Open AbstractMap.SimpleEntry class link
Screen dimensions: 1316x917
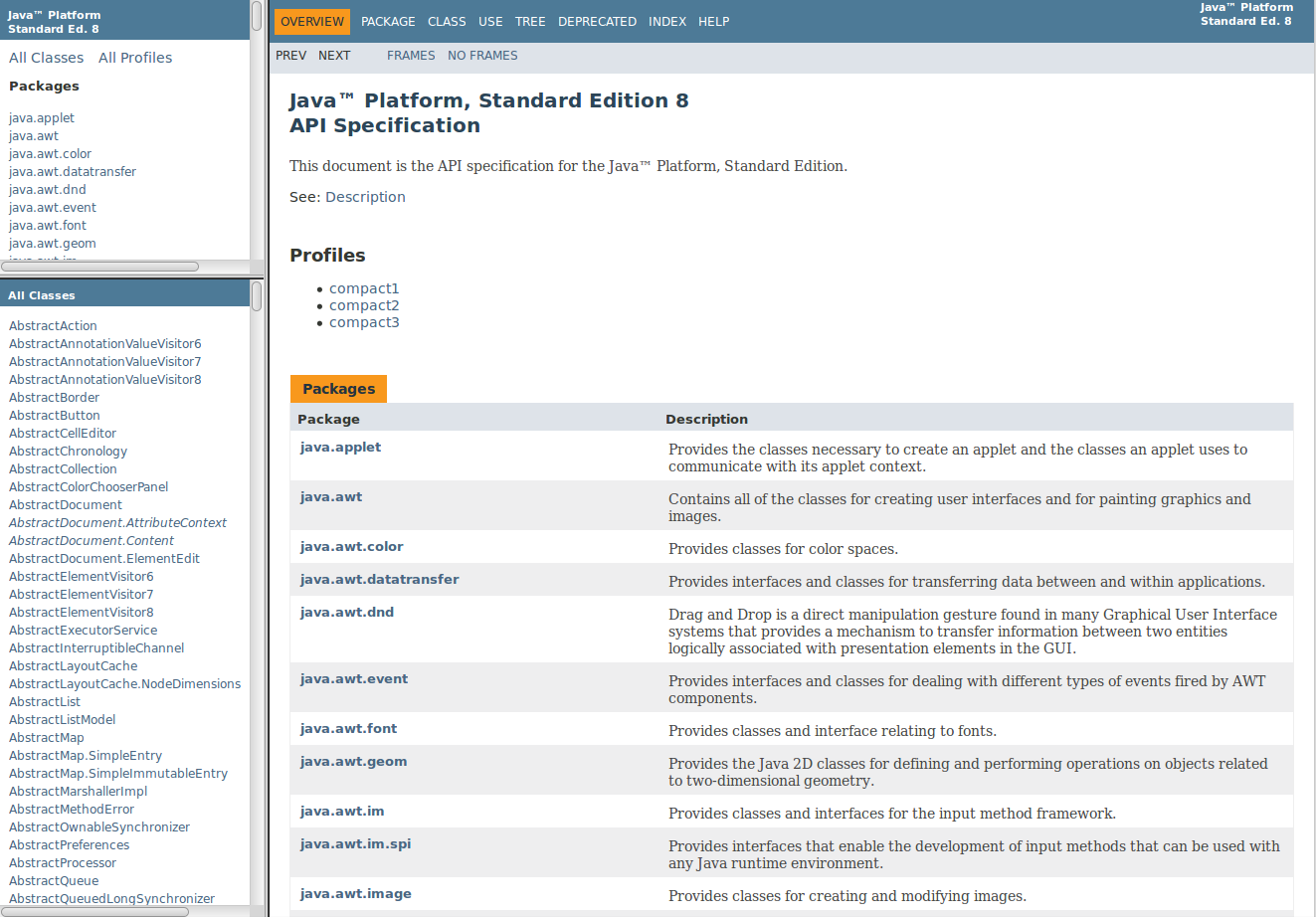86,756
